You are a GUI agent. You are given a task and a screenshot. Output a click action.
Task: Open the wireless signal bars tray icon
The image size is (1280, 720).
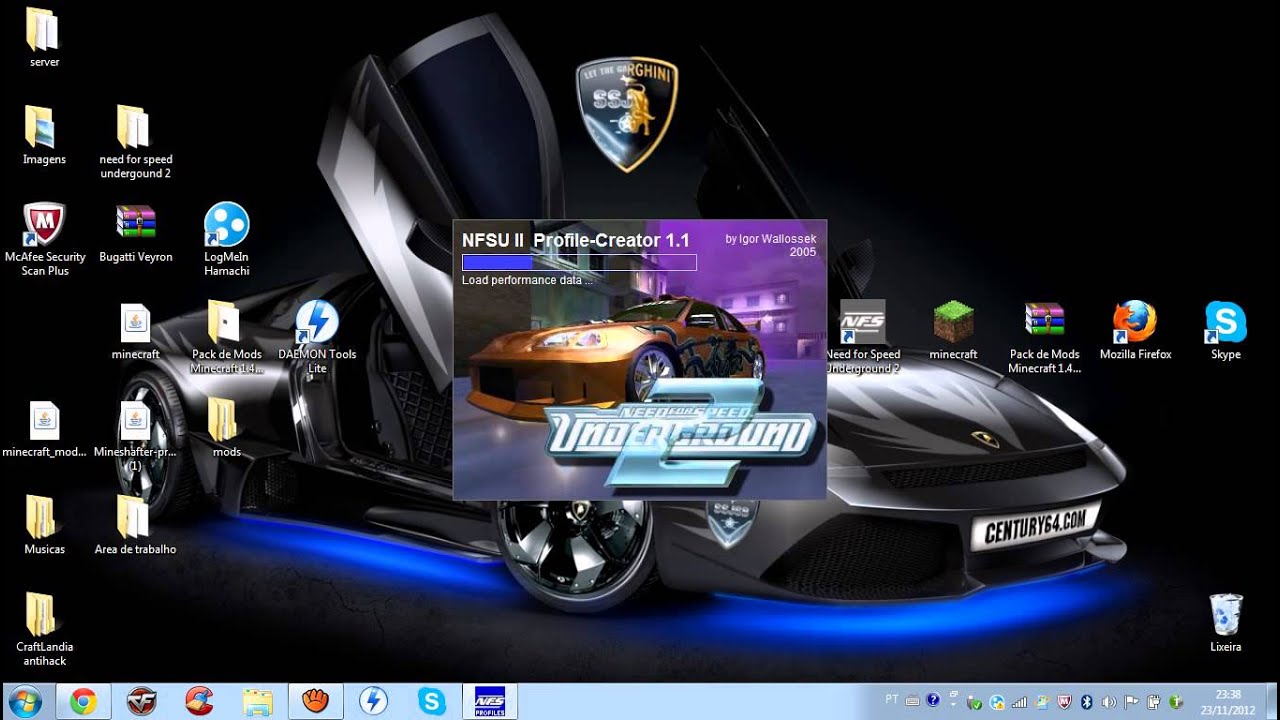tap(1019, 702)
